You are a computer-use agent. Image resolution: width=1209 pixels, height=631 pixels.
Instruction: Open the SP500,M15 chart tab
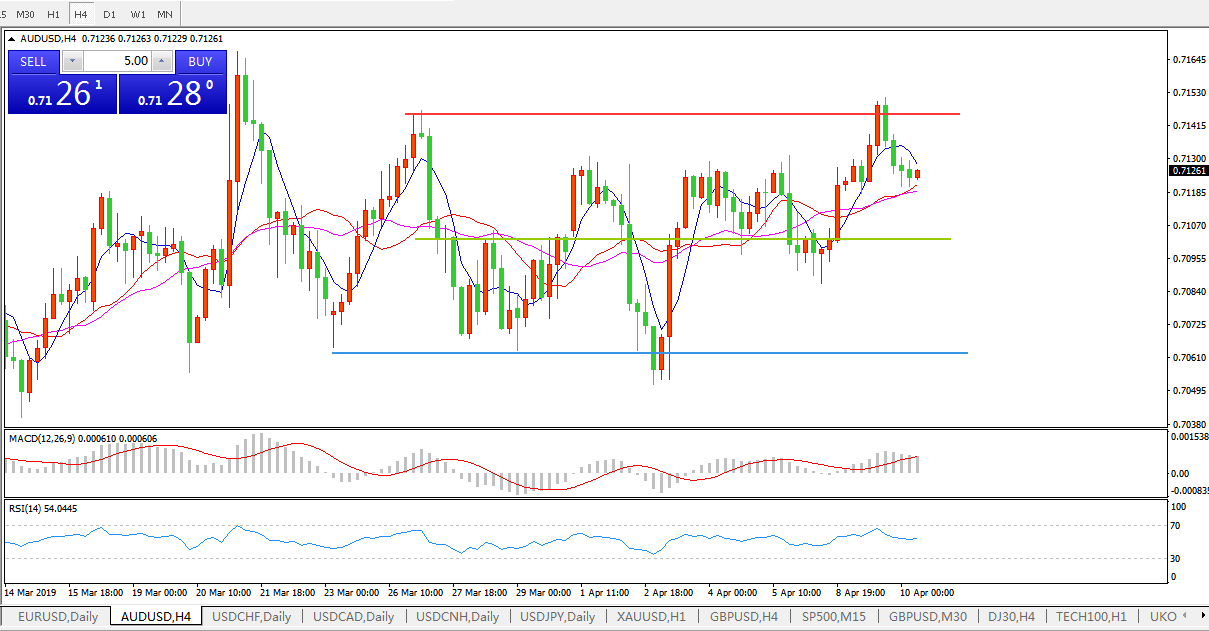835,616
